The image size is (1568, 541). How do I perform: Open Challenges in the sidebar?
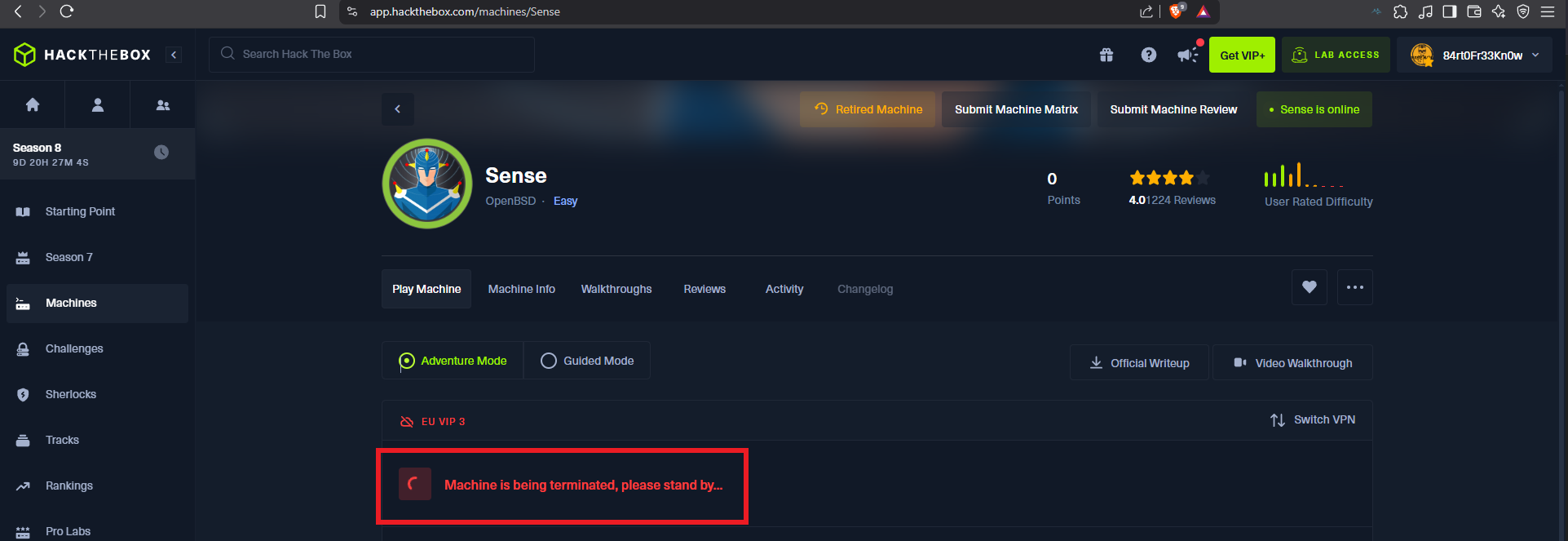97,348
